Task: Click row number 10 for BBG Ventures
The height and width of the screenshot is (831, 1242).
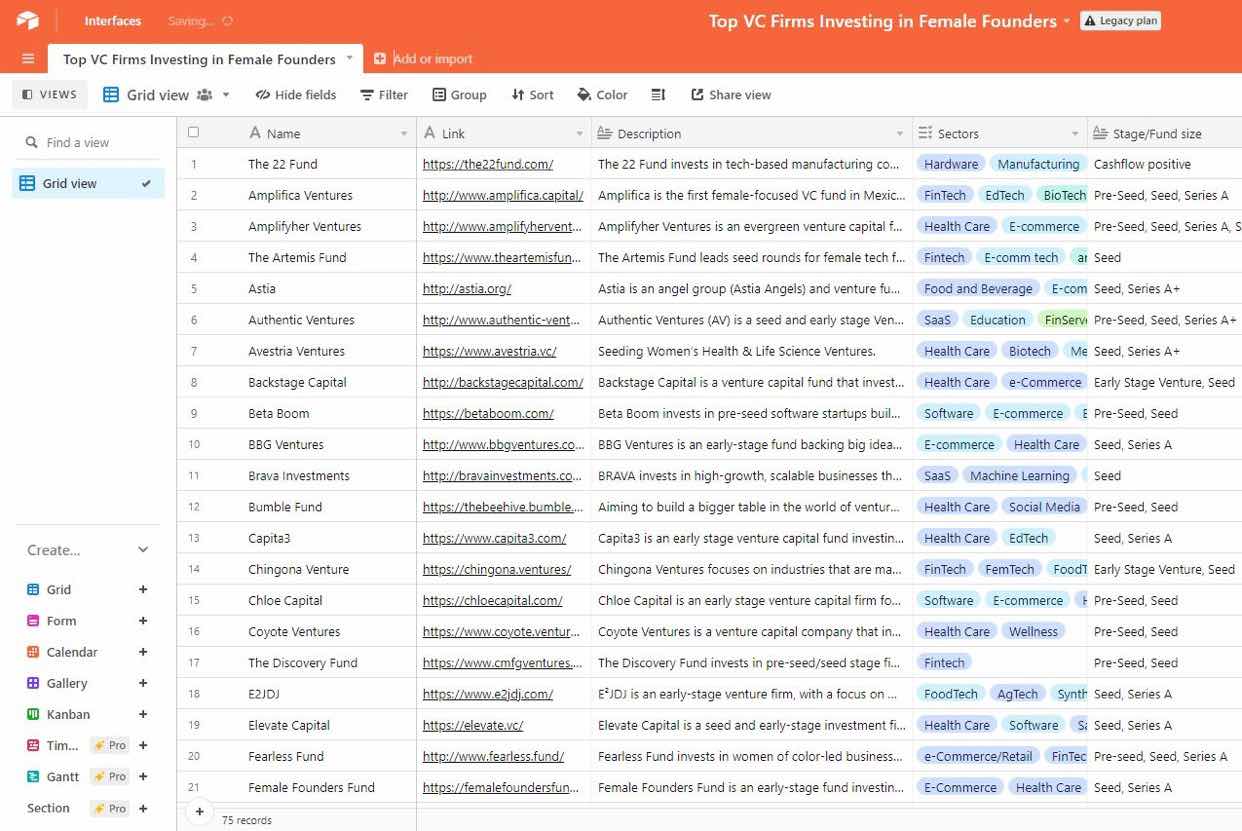Action: click(194, 445)
